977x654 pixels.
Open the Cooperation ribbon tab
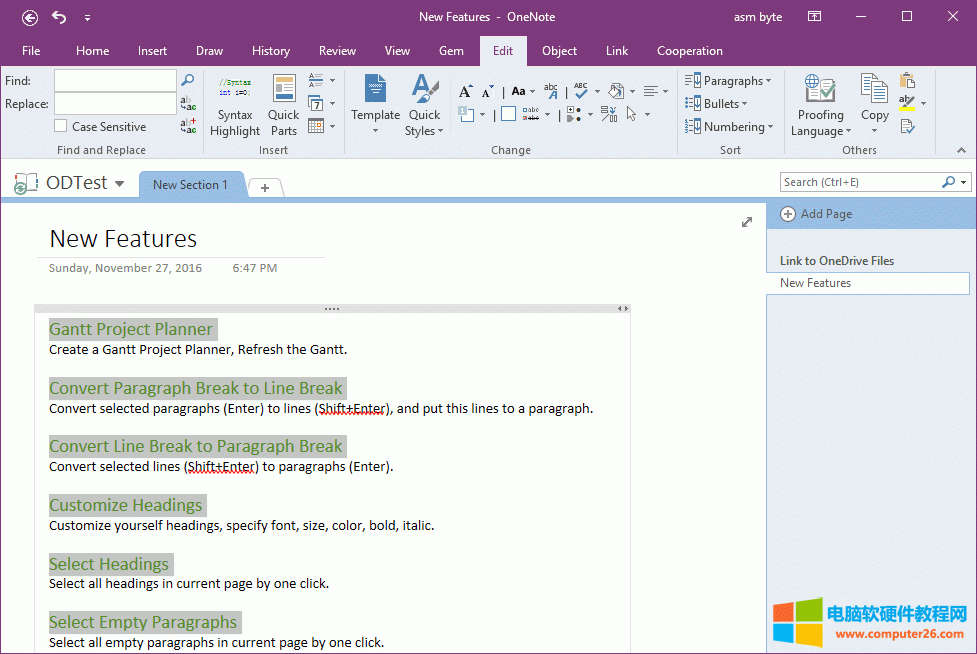coord(689,51)
